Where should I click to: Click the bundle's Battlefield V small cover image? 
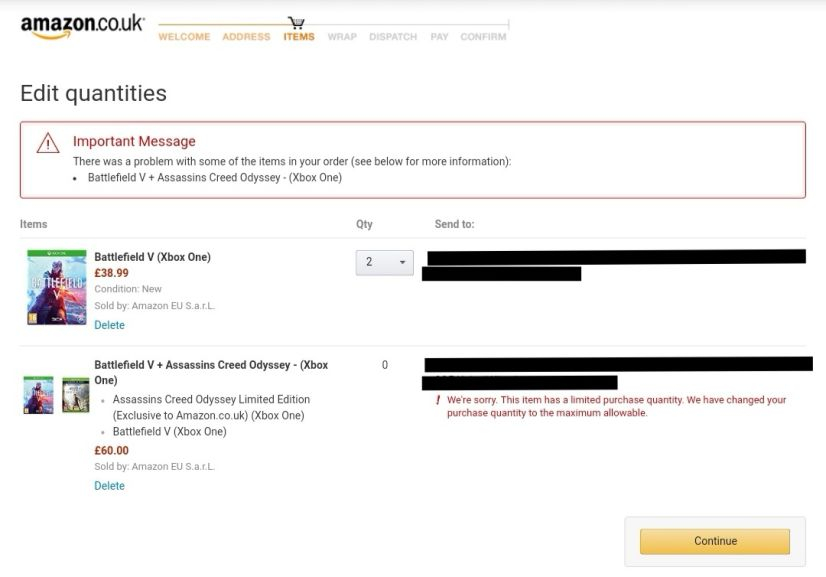[38, 395]
